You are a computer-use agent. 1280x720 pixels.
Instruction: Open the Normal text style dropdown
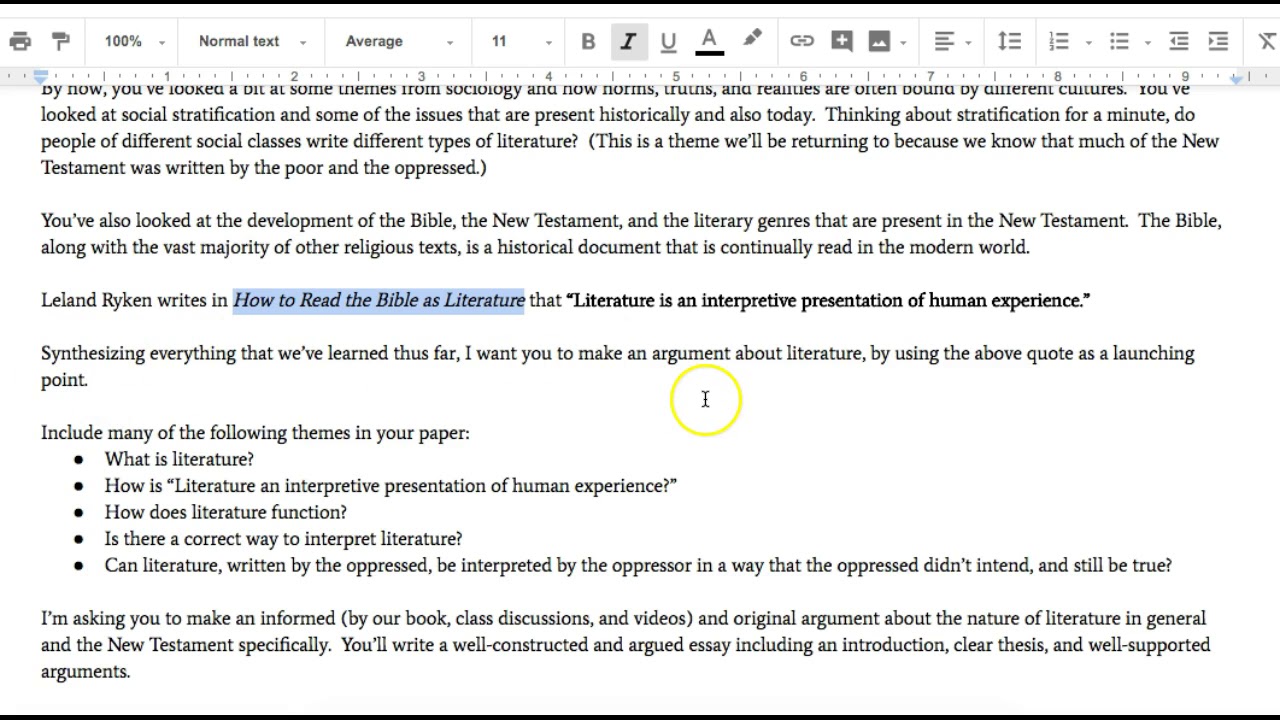(x=252, y=41)
